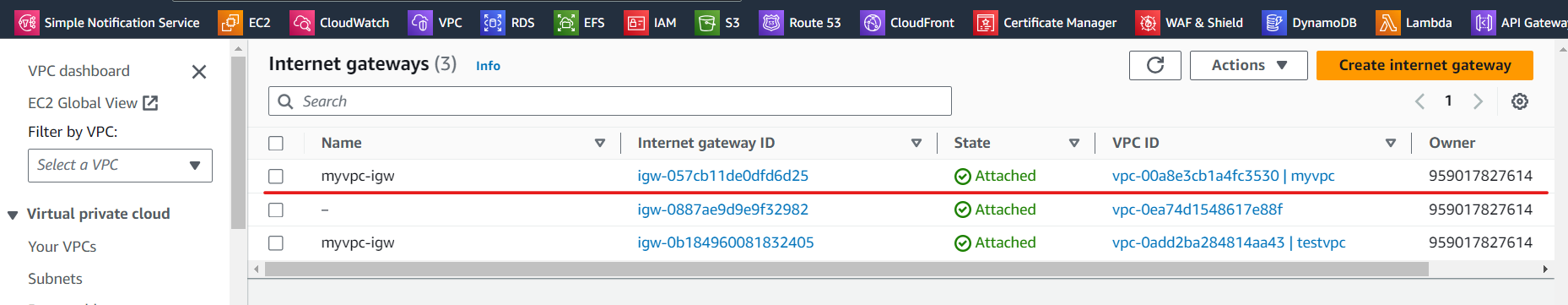Screen dimensions: 1568x305
Task: Go to Subnets in the sidebar
Action: (55, 279)
